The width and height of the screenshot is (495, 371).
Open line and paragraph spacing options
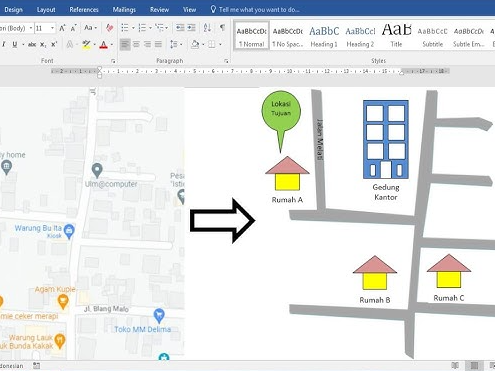point(176,44)
